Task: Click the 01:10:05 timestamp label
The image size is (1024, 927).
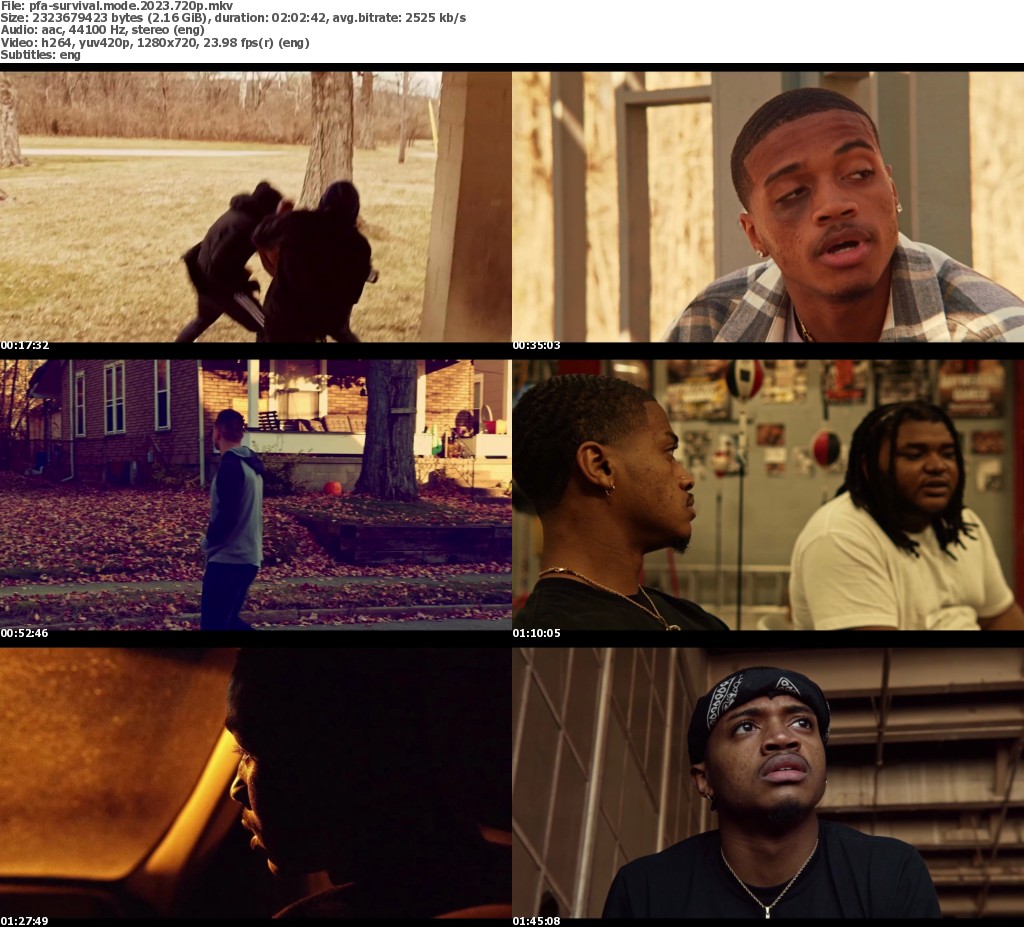Action: point(537,633)
